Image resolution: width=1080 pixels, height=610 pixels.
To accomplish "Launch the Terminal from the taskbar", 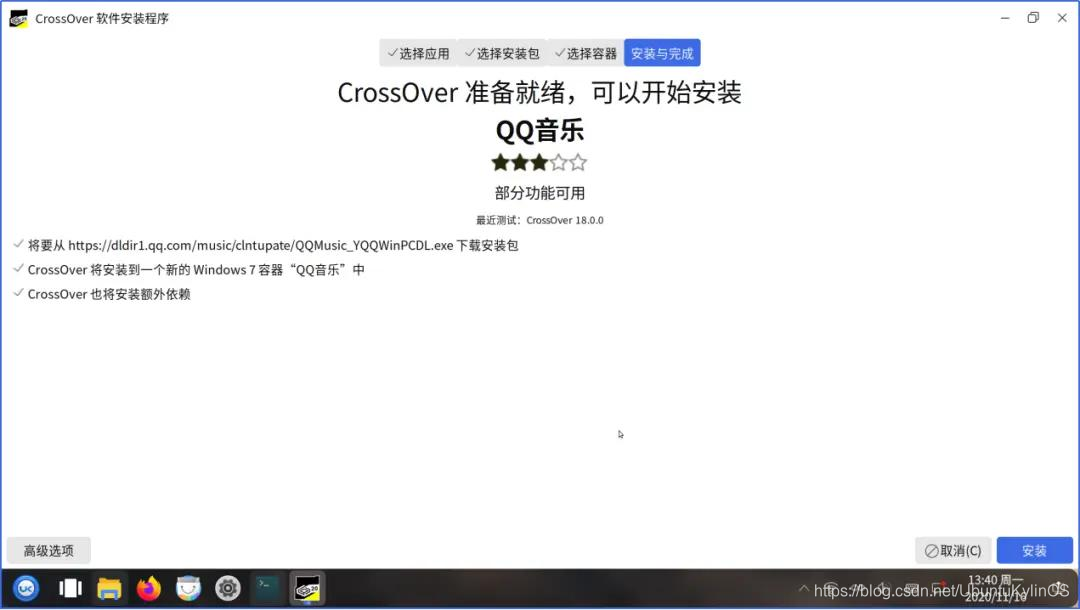I will [x=267, y=588].
